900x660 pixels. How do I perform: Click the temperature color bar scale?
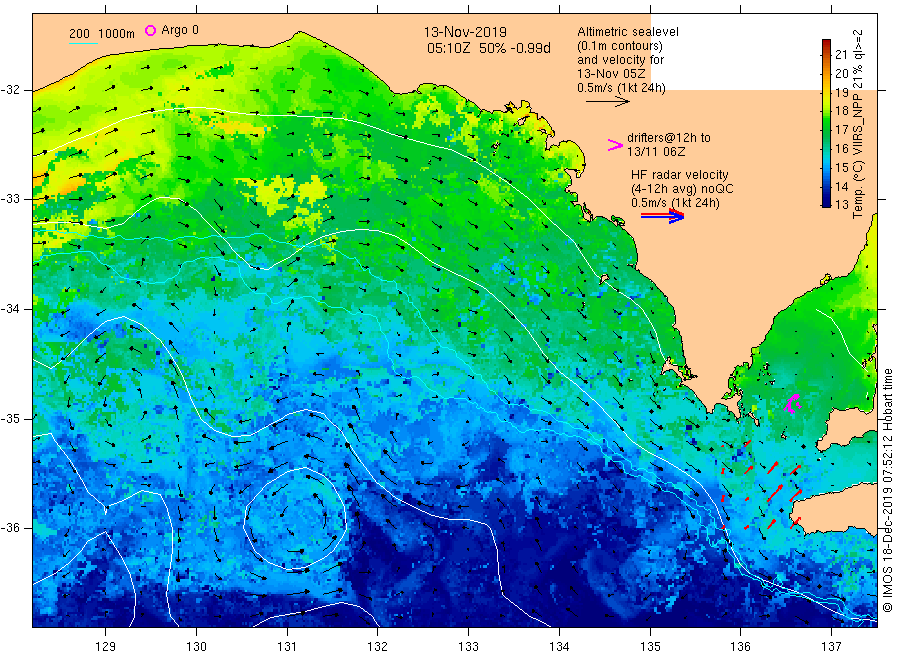826,123
